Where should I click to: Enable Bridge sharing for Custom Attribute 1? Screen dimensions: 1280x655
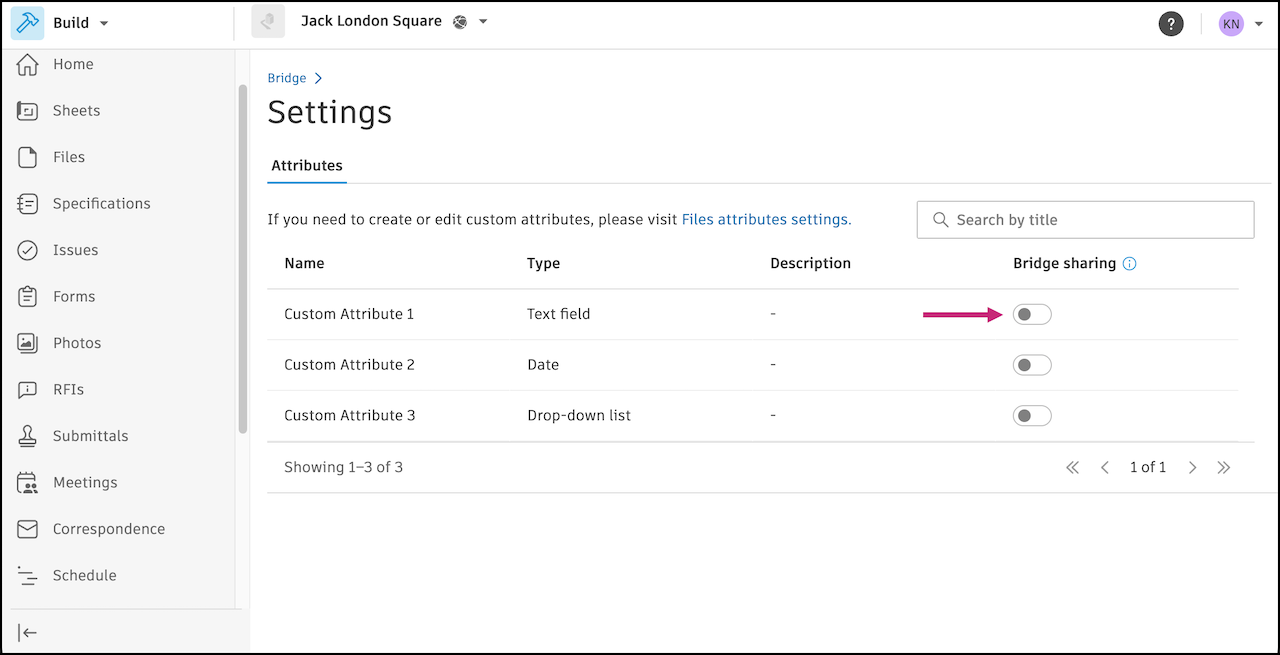(1032, 315)
